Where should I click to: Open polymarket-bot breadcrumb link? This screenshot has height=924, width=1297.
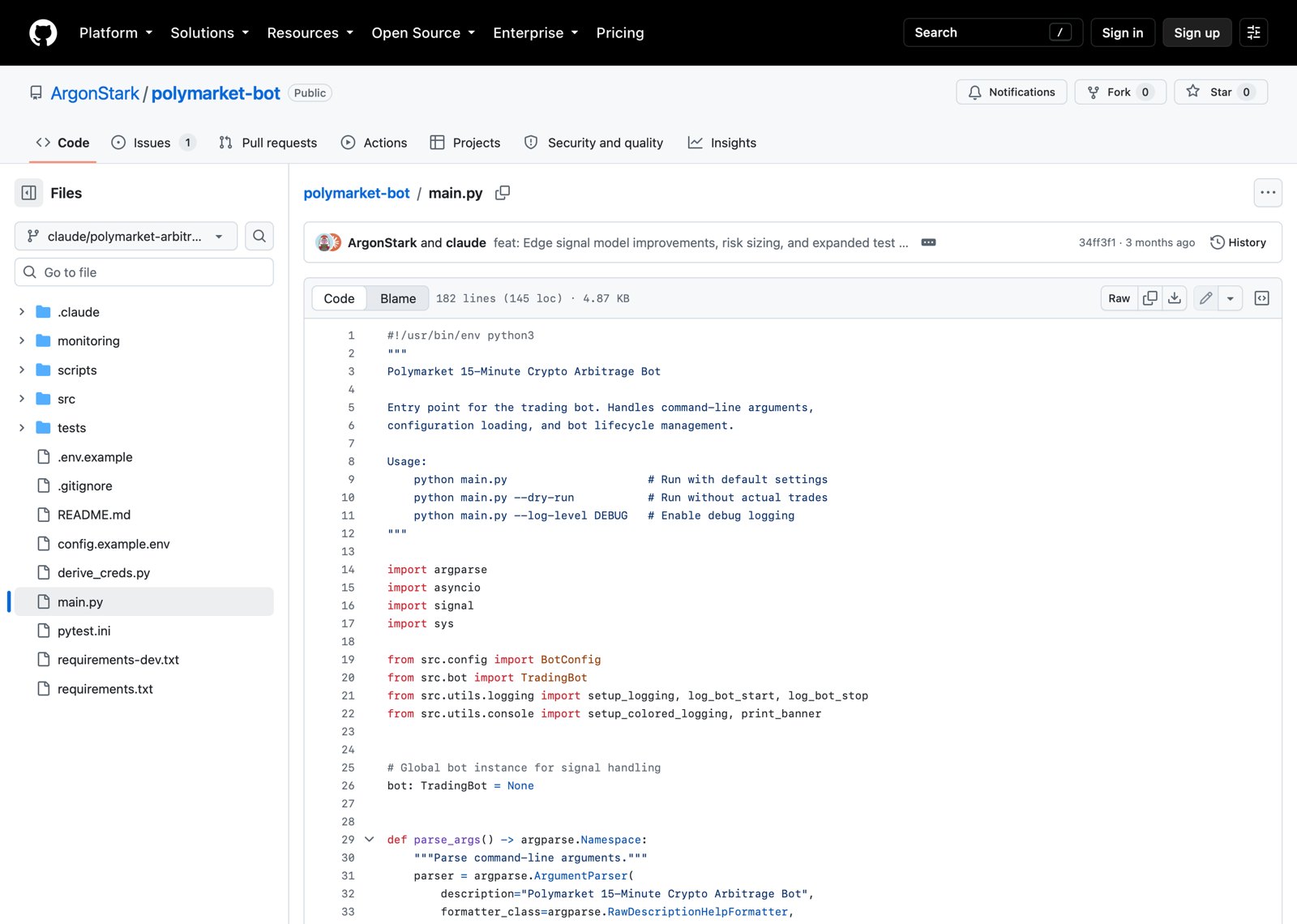click(357, 193)
